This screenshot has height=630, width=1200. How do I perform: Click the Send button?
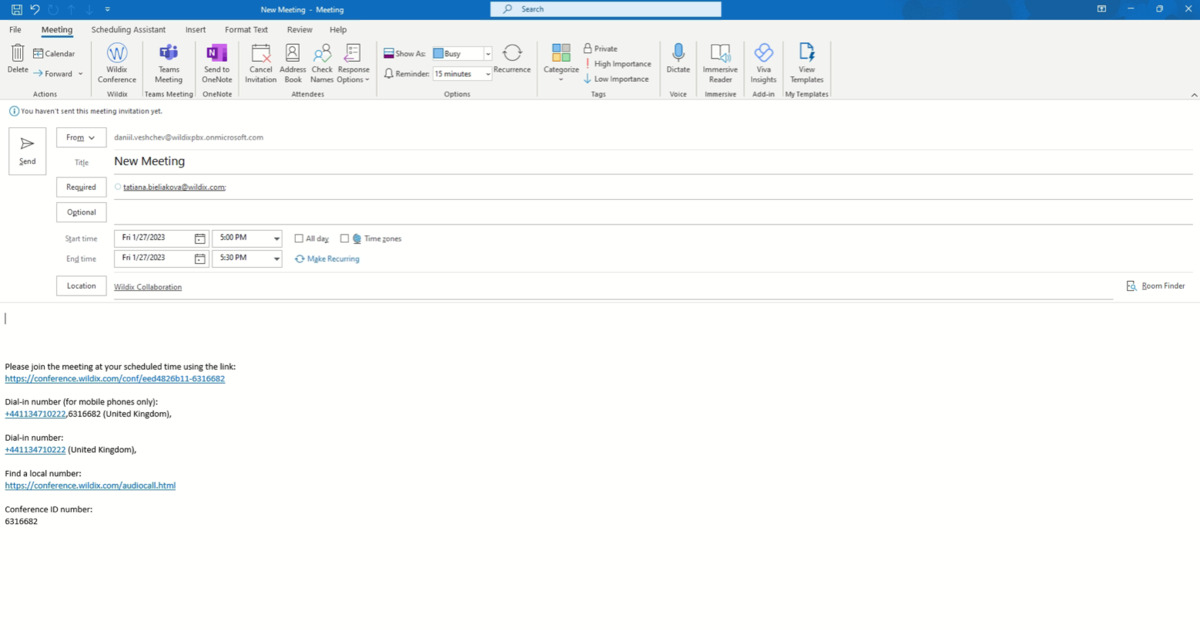[x=27, y=151]
